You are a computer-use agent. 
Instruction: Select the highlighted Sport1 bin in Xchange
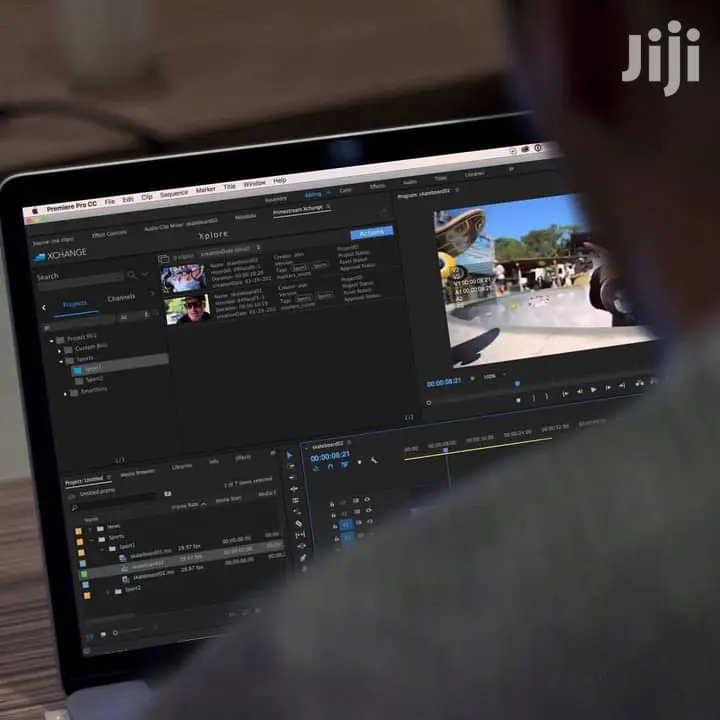pos(120,367)
